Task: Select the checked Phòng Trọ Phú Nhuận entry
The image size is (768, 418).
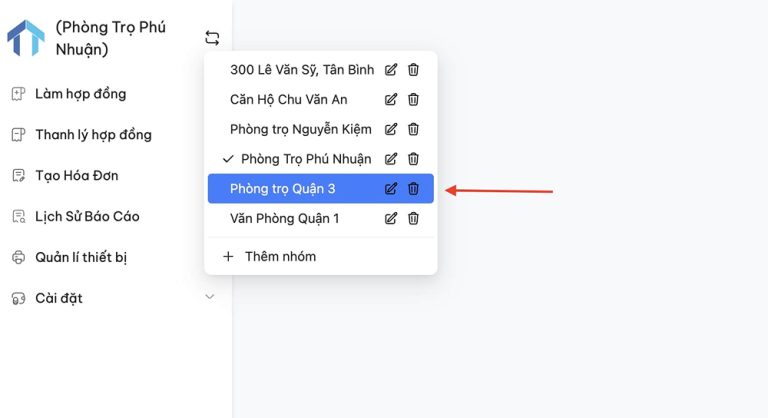Action: click(306, 159)
